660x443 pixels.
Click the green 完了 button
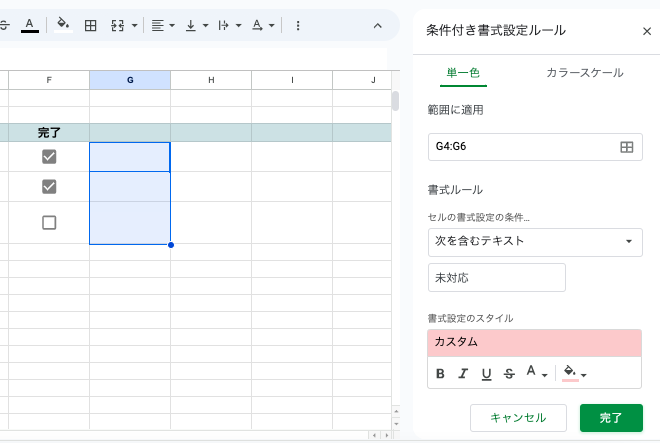(x=611, y=418)
